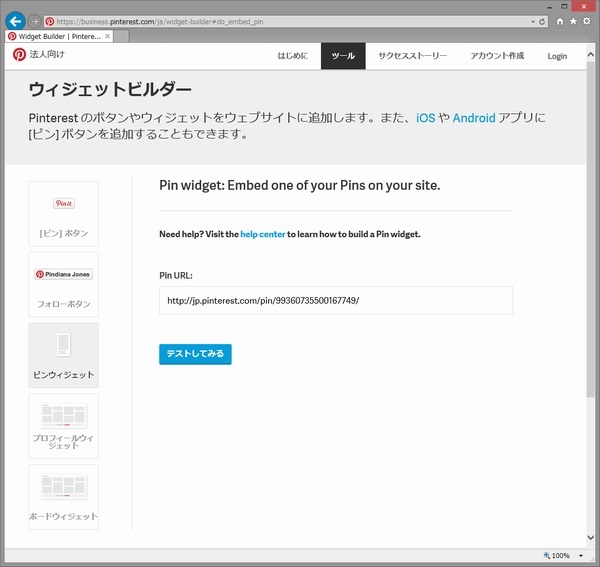Click the ウィジェットビルダー page heading

point(110,90)
